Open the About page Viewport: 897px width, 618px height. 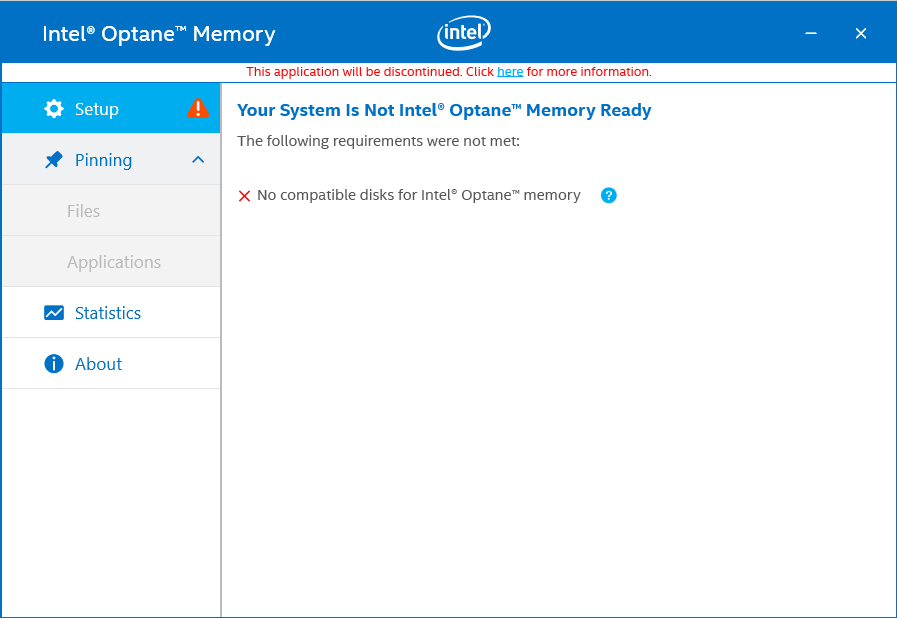click(x=98, y=363)
